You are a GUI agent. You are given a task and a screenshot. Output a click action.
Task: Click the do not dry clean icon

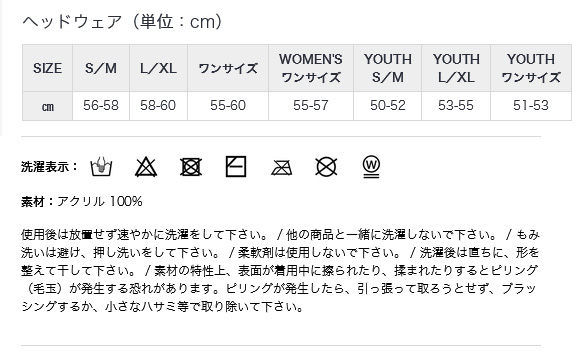326,167
